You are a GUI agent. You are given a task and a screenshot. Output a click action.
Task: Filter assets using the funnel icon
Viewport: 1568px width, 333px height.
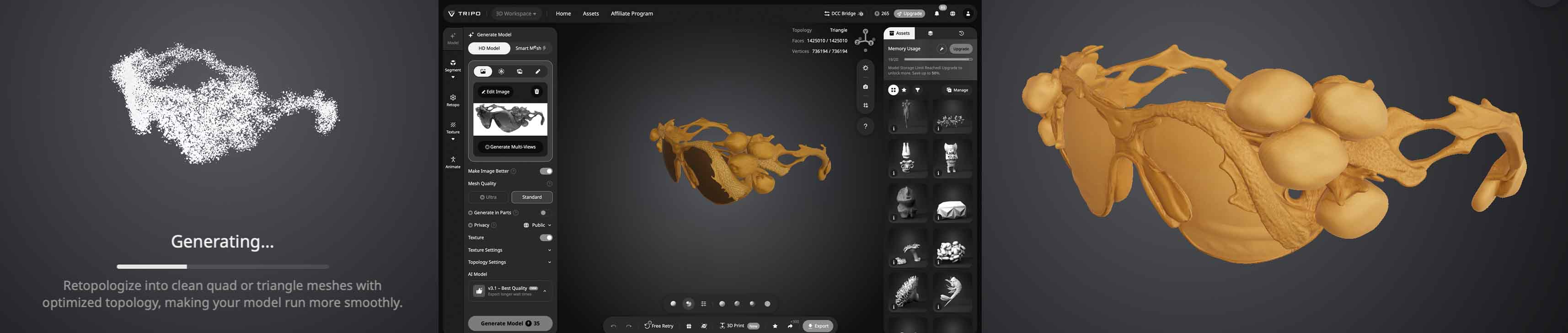(917, 90)
